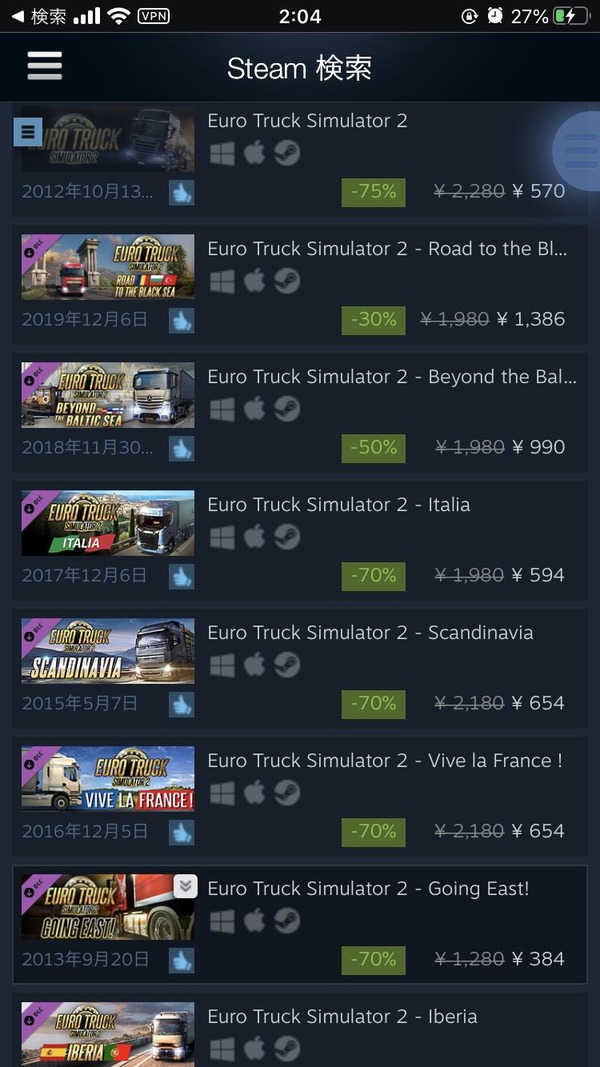Open the floating round menu button at right edge
600x1067 pixels.
pos(579,150)
